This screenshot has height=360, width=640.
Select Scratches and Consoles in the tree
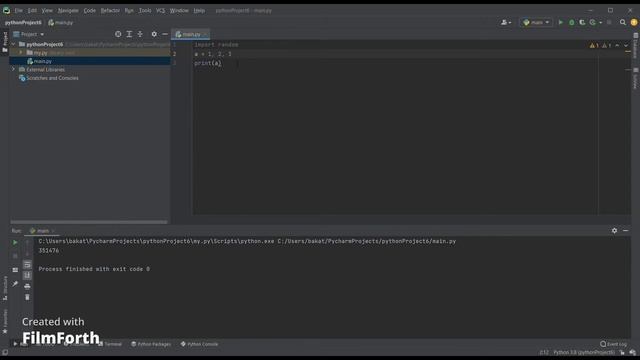[x=52, y=78]
